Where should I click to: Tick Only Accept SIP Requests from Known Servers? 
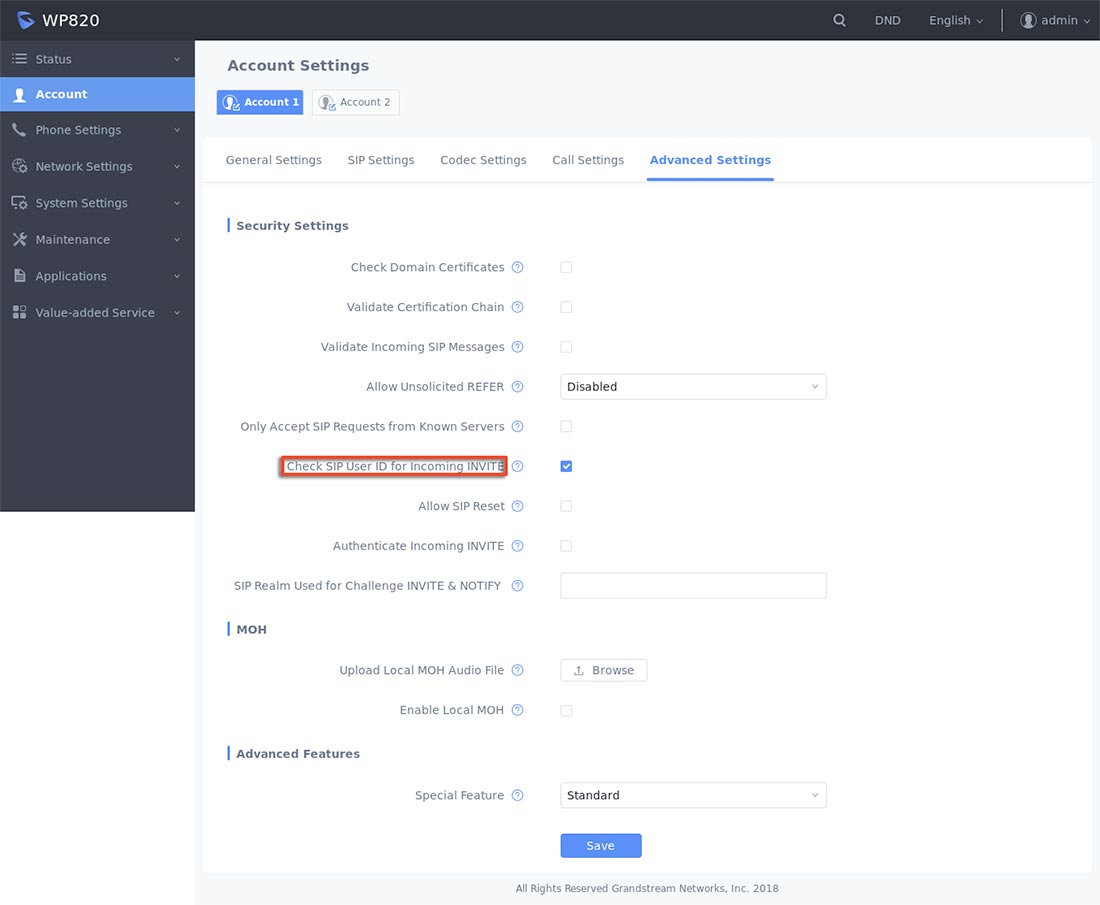pyautogui.click(x=566, y=427)
